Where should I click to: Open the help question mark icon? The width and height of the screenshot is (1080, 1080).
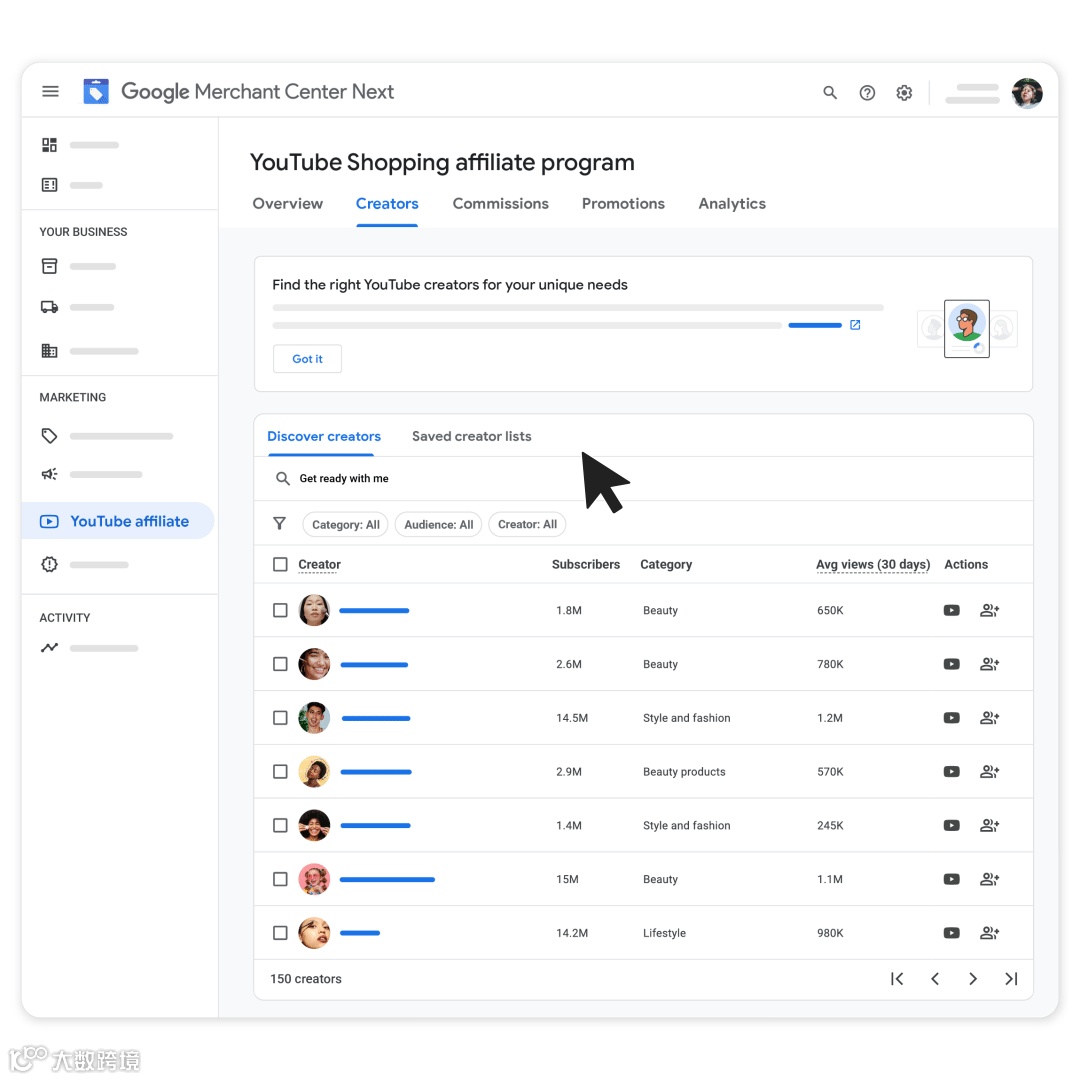coord(867,92)
